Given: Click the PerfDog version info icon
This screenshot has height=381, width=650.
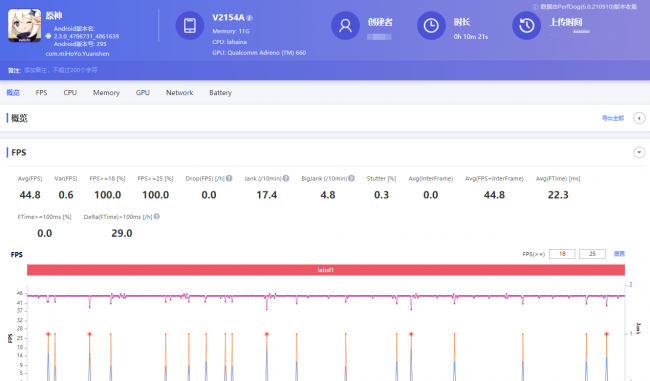Looking at the screenshot, I should click(536, 7).
